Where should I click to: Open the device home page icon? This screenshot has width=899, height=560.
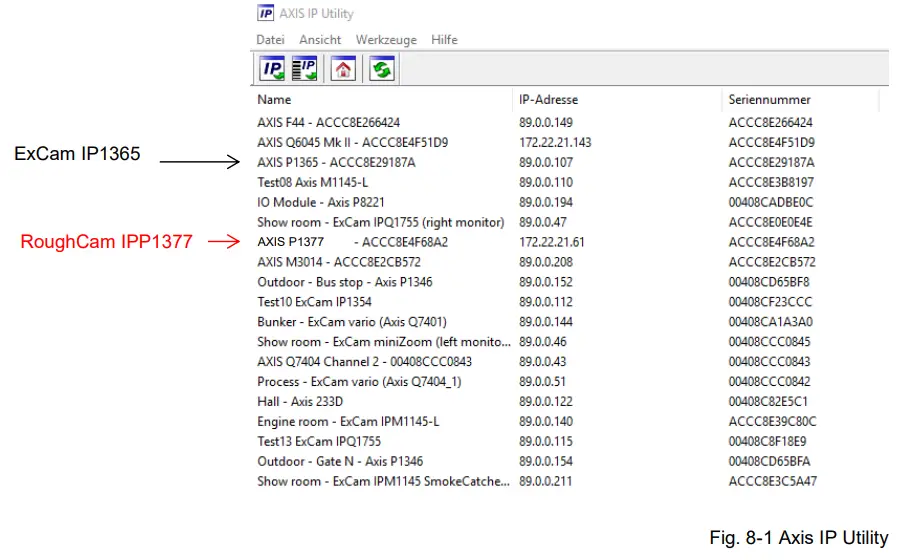click(343, 69)
